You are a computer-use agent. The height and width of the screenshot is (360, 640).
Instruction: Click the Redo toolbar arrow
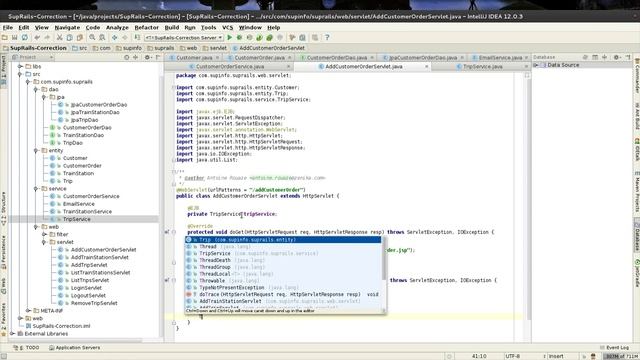[x=47, y=38]
